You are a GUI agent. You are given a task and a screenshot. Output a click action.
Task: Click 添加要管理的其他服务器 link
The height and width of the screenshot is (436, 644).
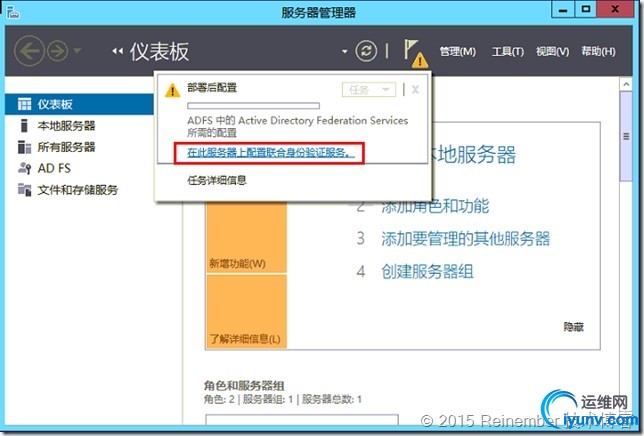pos(465,239)
